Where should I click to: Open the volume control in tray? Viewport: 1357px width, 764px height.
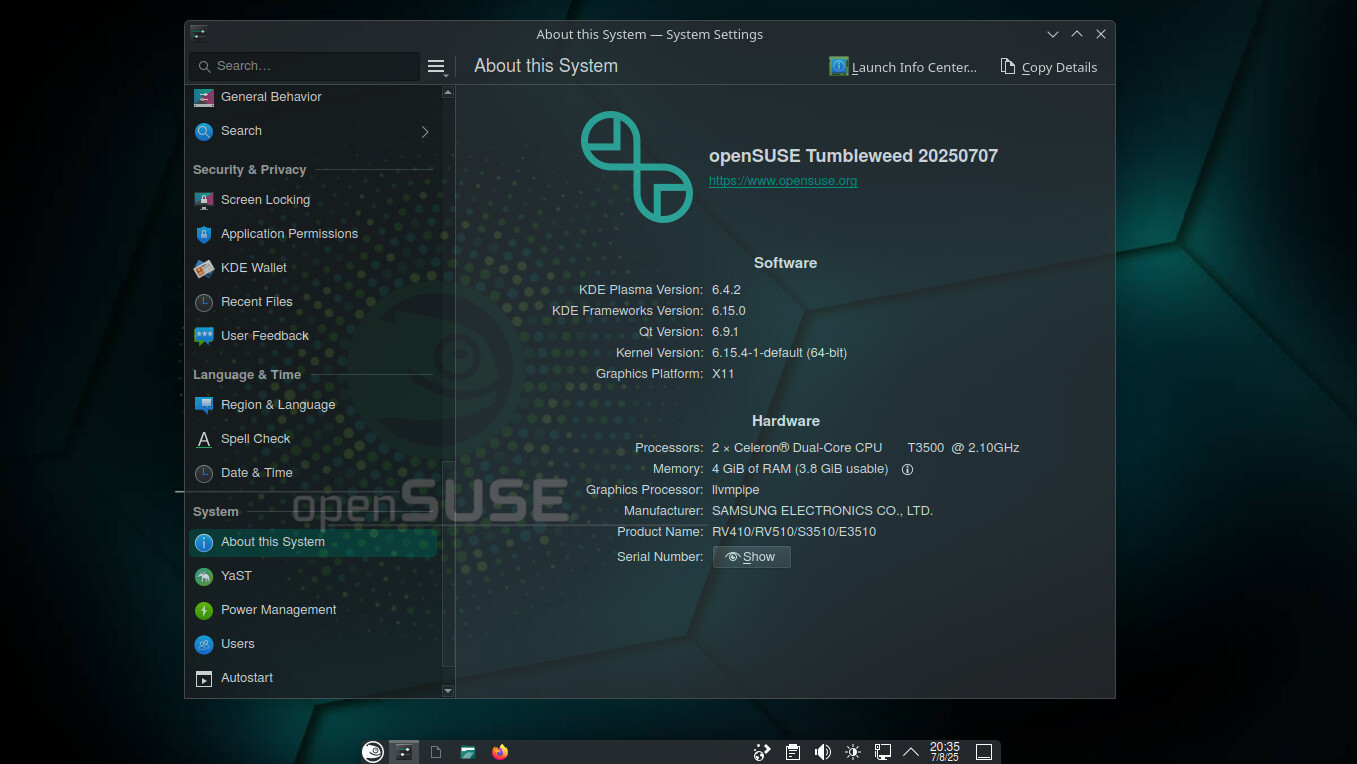tap(822, 752)
